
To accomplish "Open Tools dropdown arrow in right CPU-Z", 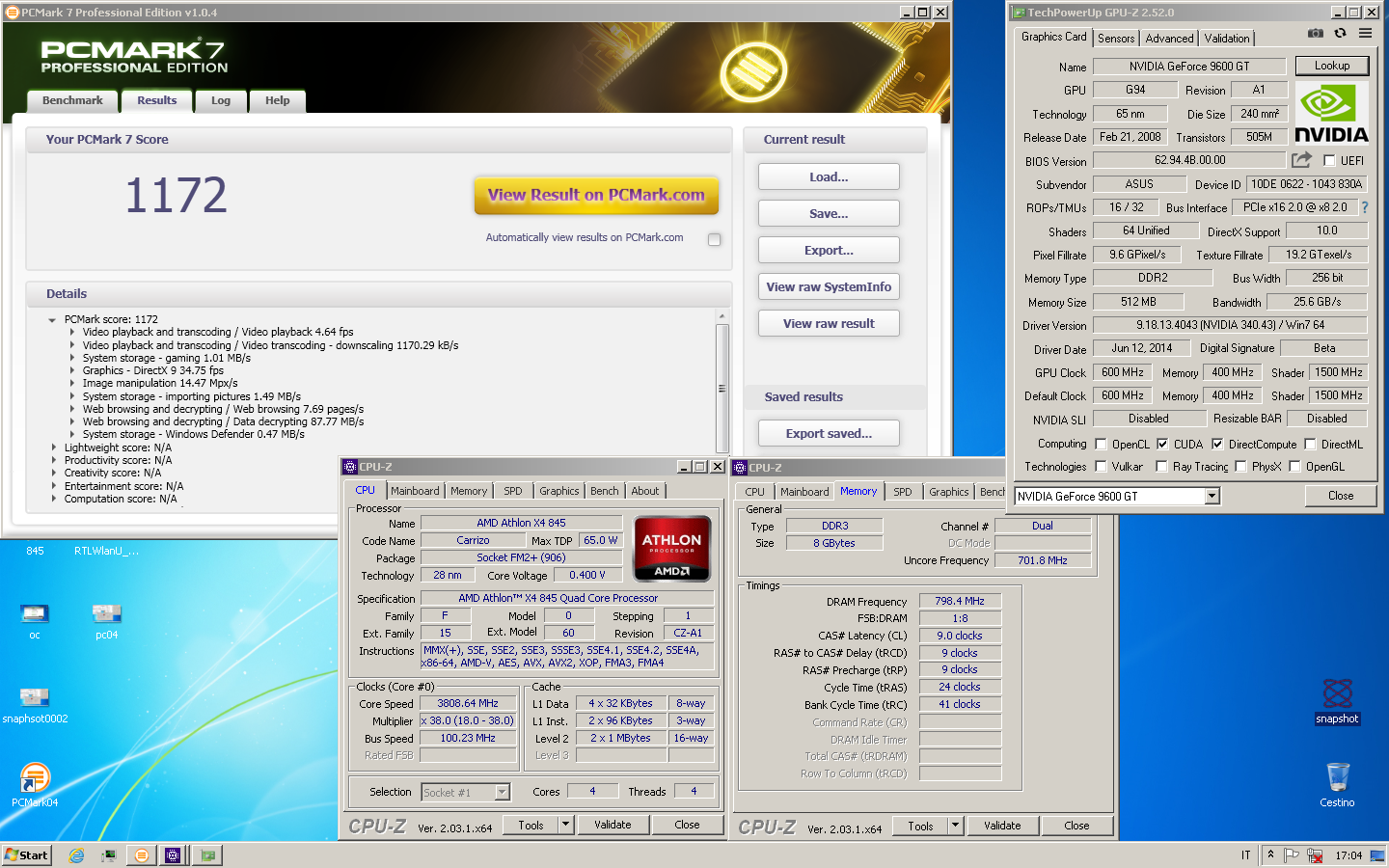I will pyautogui.click(x=956, y=826).
